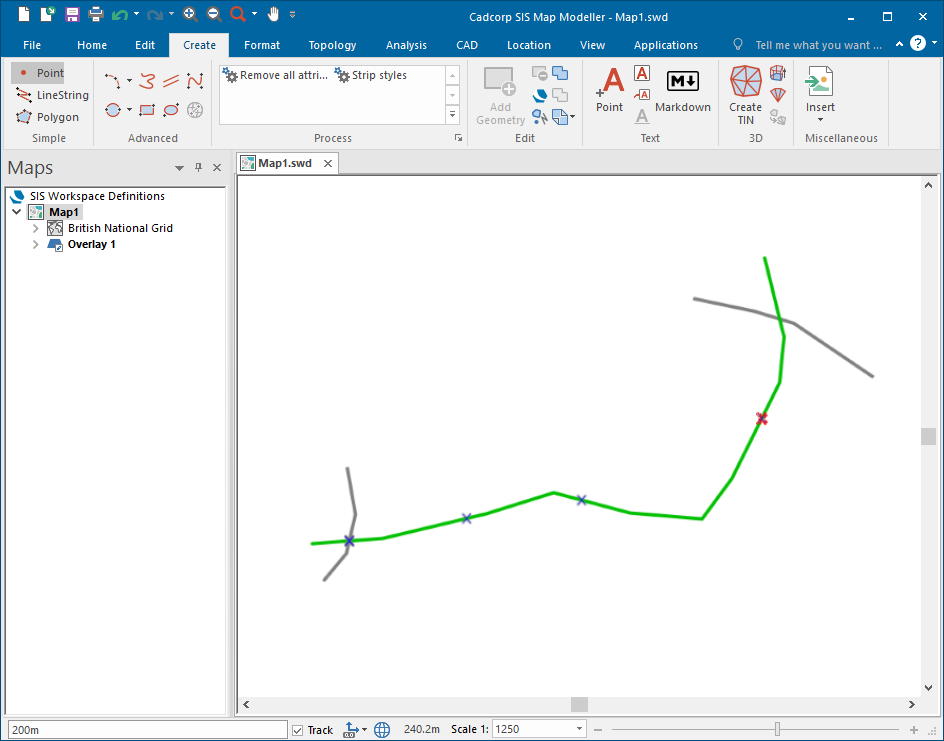
Task: Select the Polygon drawing tool
Action: coord(43,117)
